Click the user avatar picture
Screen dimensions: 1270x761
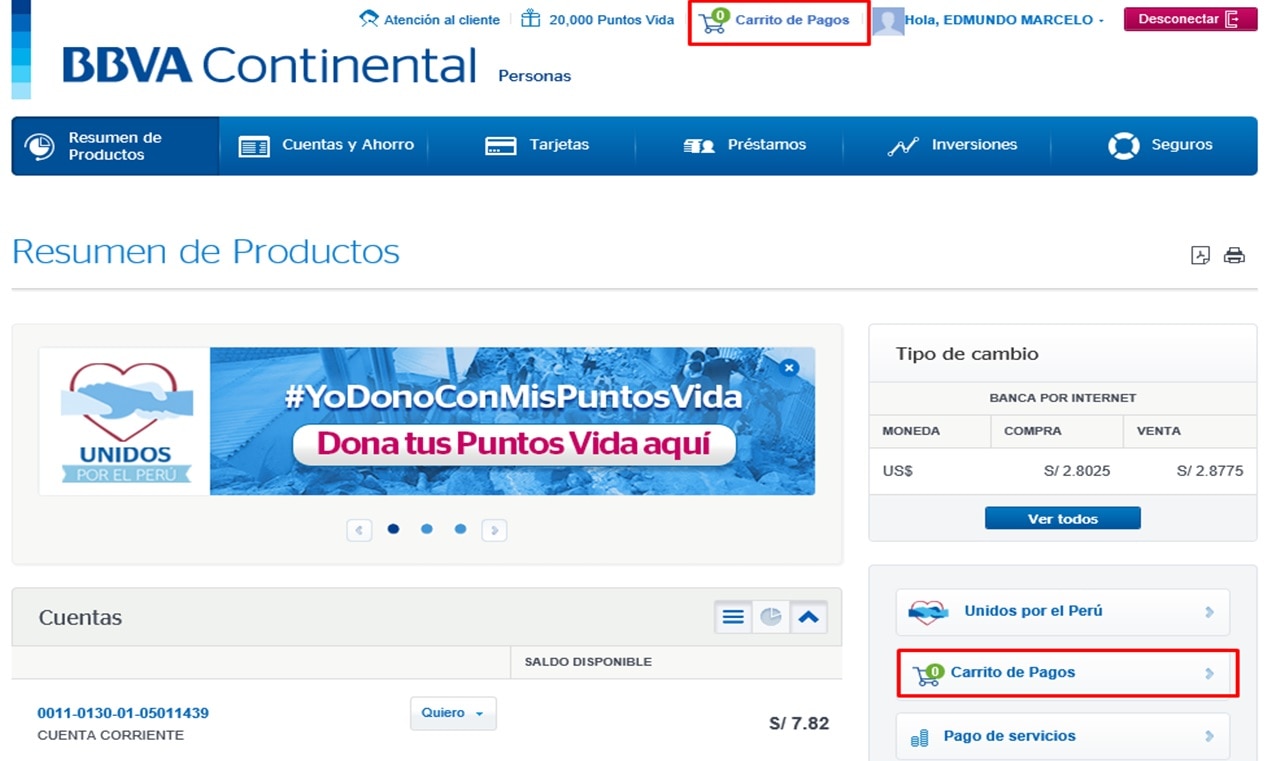coord(888,21)
